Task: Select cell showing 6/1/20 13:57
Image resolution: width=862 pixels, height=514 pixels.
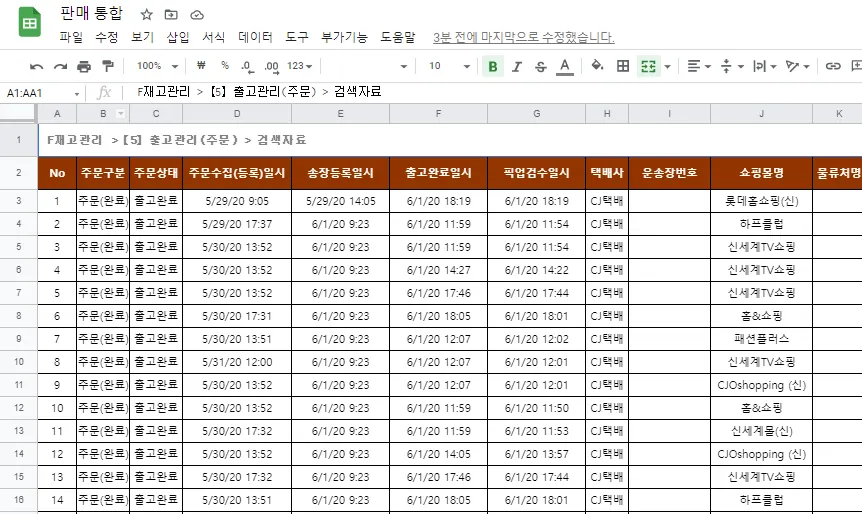Action: tap(537, 454)
